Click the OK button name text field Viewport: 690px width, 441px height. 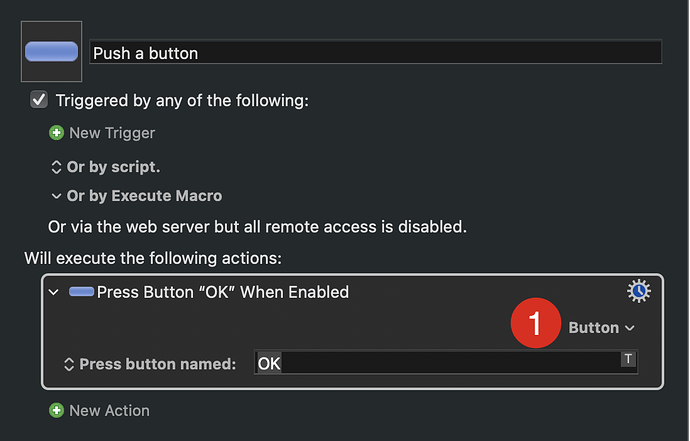[x=446, y=363]
